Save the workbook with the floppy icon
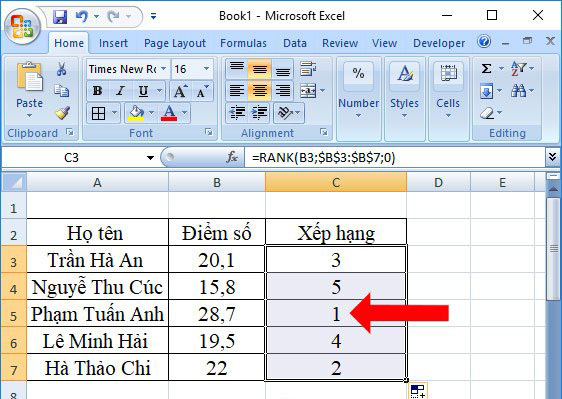Image resolution: width=562 pixels, height=399 pixels. coord(60,16)
